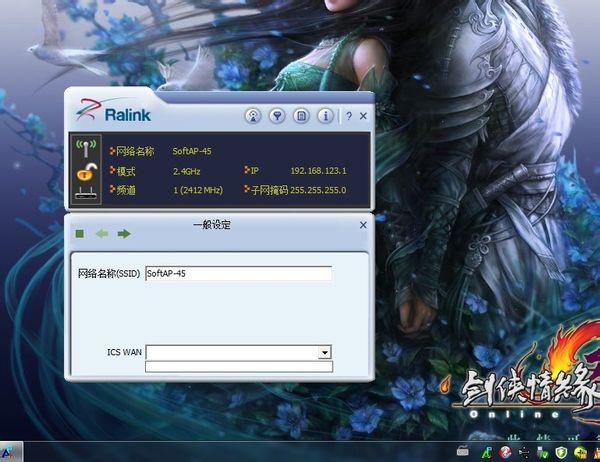Open the keyboard tray icon
600x462 pixels.
tap(463, 452)
